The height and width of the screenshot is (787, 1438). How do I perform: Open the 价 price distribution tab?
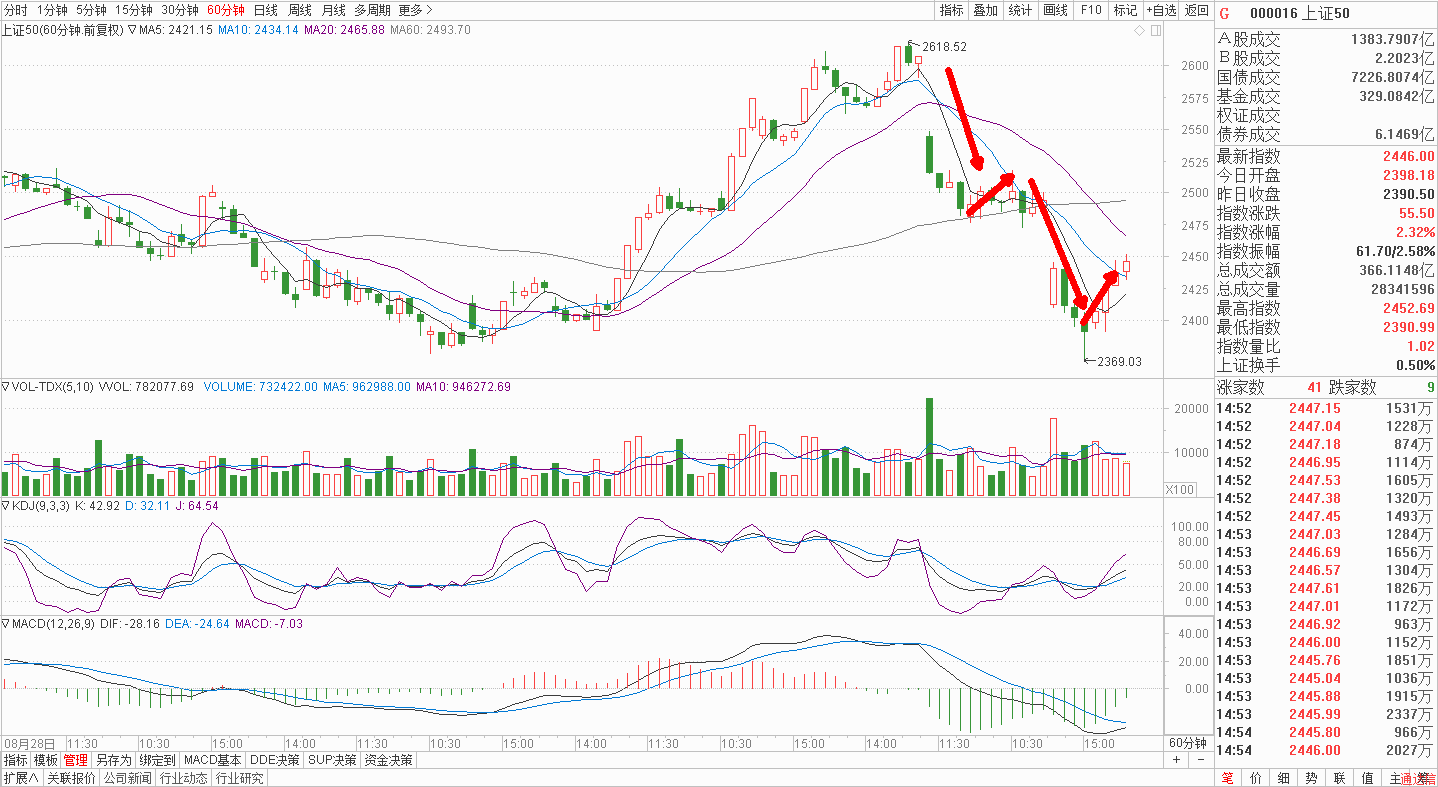(x=1255, y=778)
